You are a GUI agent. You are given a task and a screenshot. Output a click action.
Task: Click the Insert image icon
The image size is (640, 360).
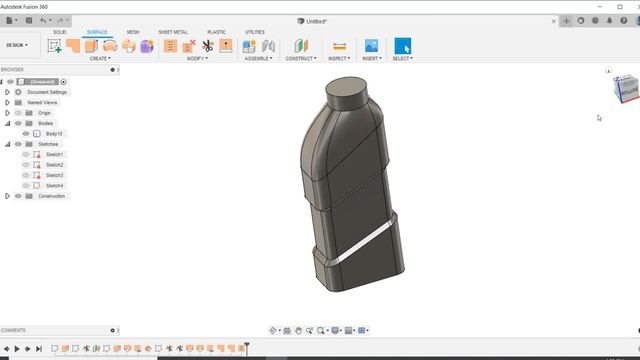tap(371, 46)
